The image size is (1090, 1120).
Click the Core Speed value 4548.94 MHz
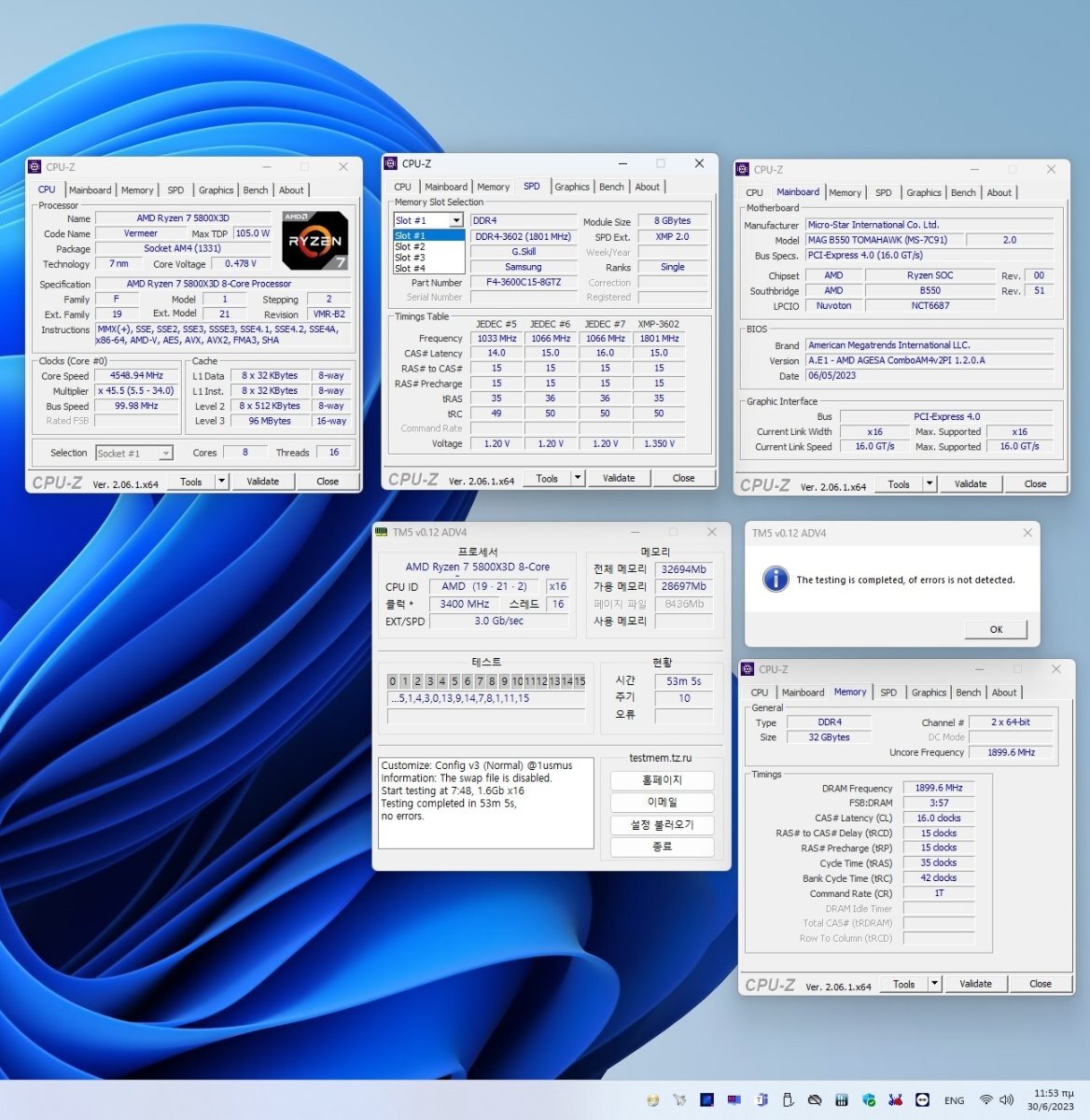pos(136,375)
